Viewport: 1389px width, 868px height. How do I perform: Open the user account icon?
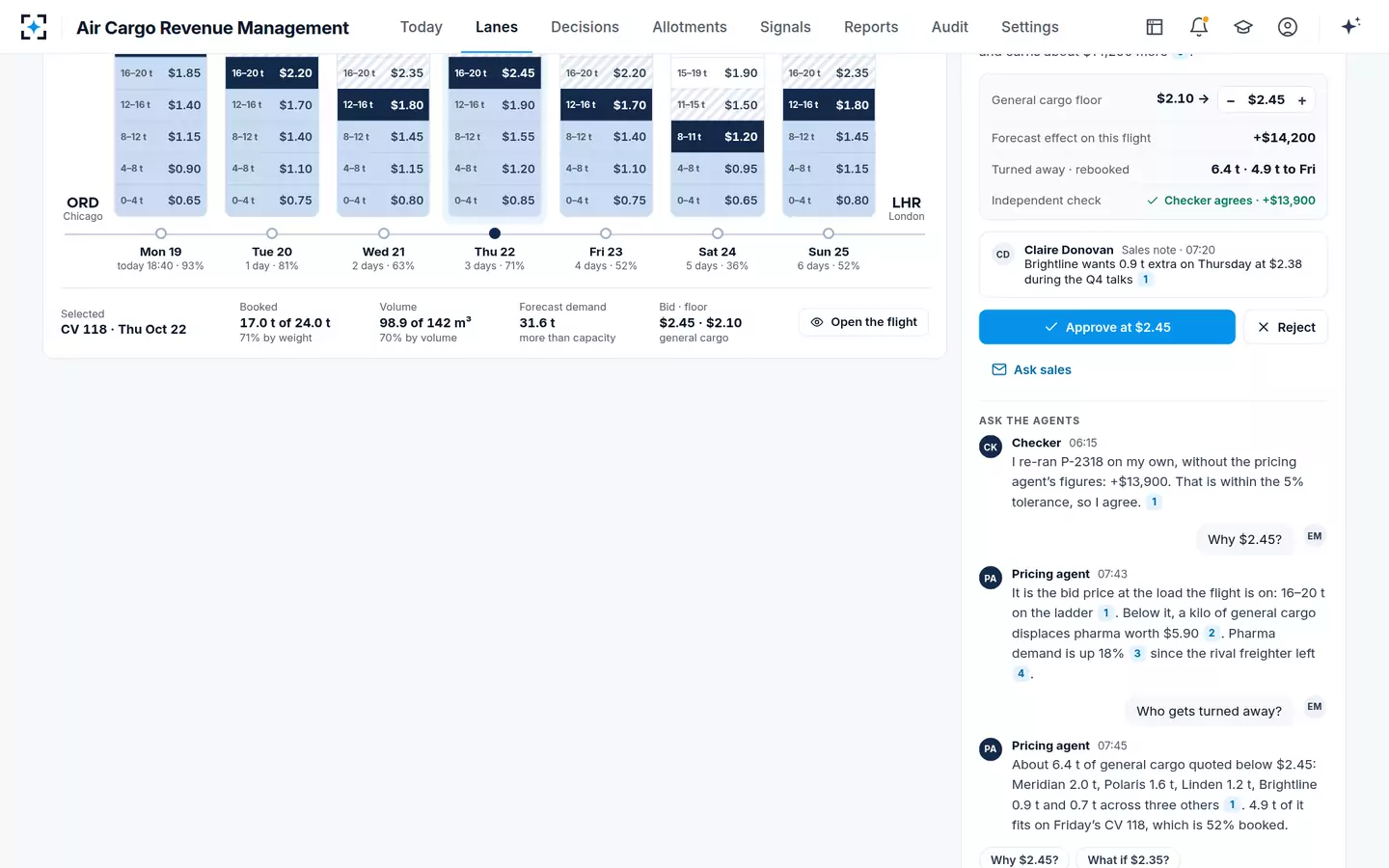click(x=1288, y=27)
